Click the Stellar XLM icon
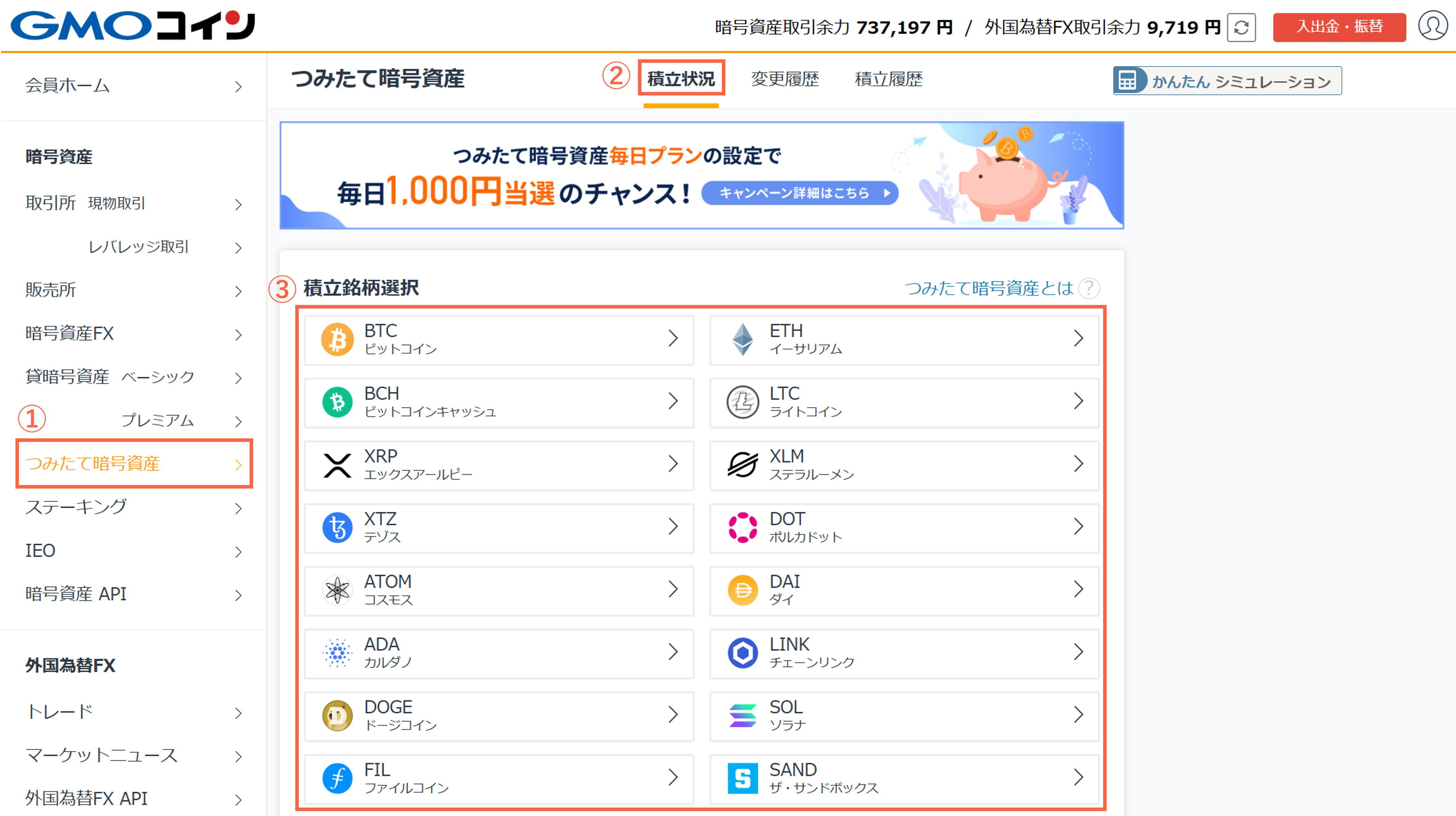The width and height of the screenshot is (1456, 816). [743, 465]
